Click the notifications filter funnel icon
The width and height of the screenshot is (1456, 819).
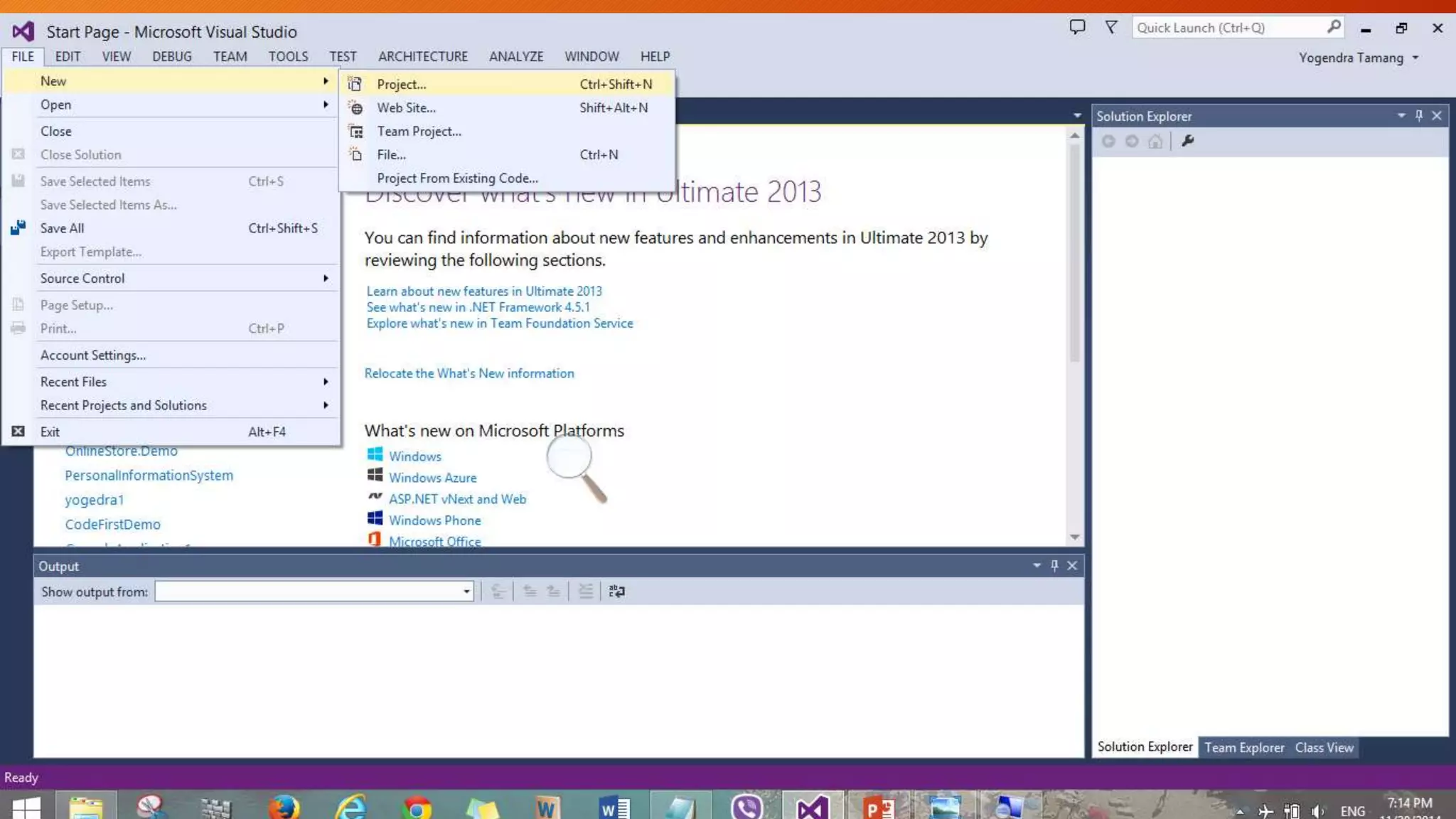[1110, 28]
